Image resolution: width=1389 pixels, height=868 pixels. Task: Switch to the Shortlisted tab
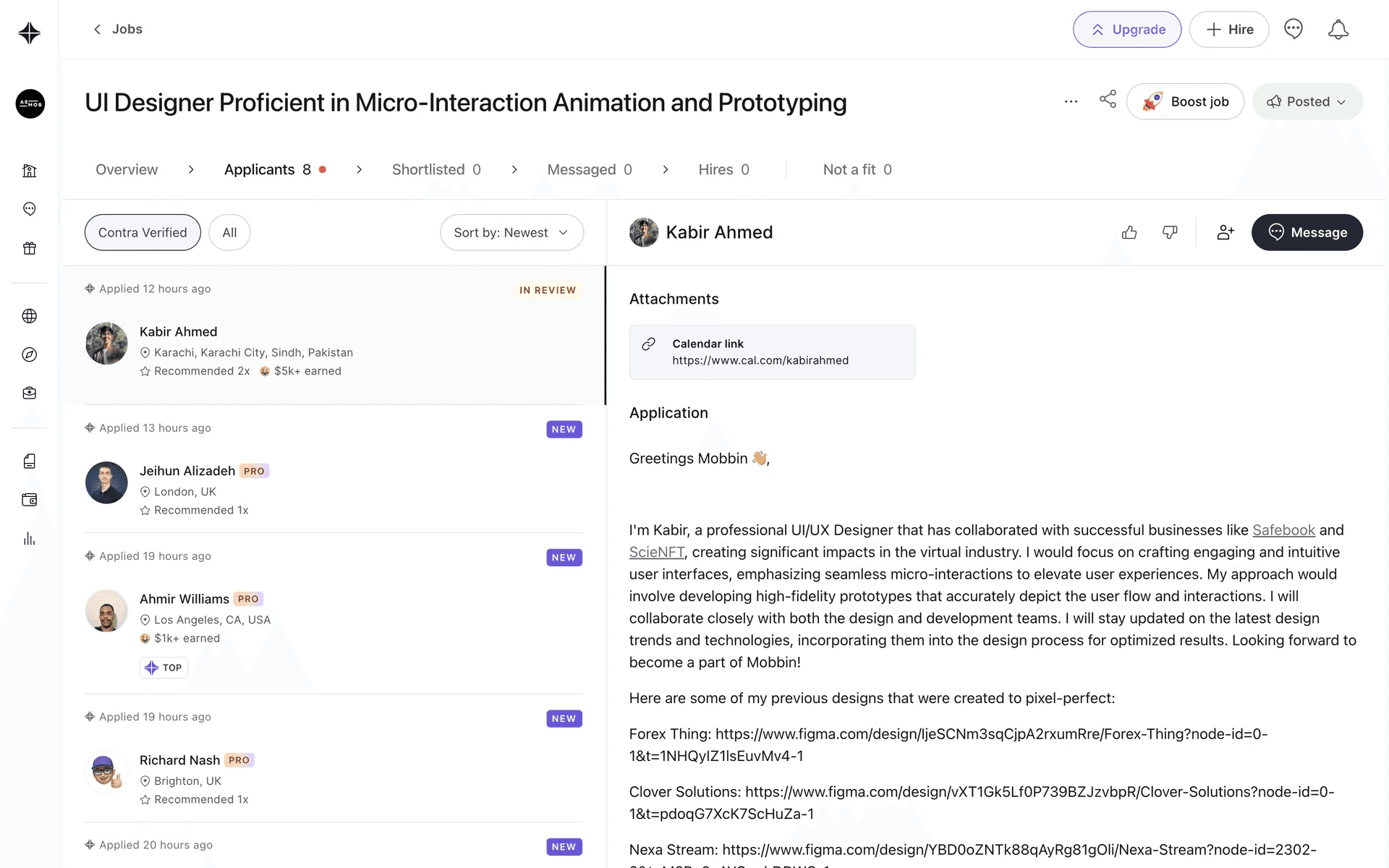pos(436,169)
